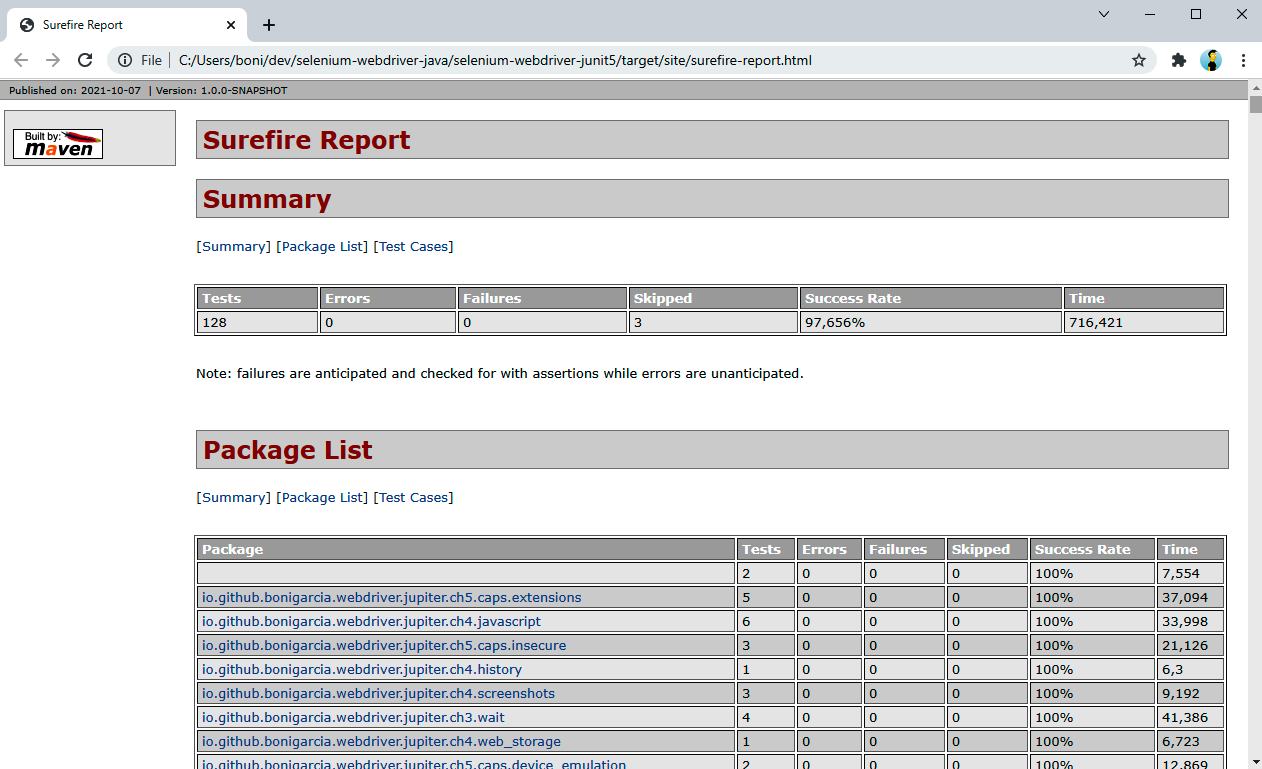Close the Surefire Report tab
Screen dimensions: 1262x769
pyautogui.click(x=231, y=25)
